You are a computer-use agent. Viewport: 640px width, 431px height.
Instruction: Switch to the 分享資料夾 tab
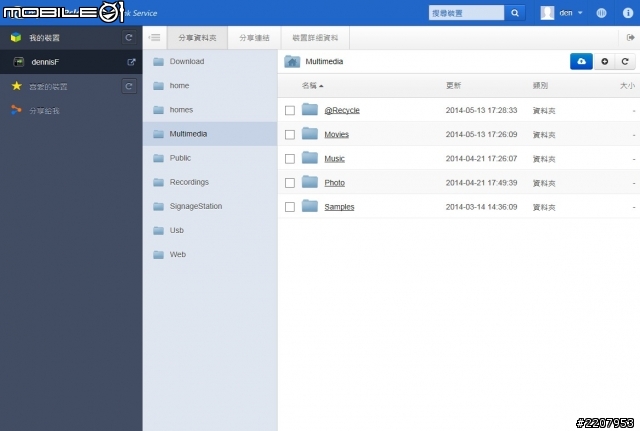(x=197, y=38)
